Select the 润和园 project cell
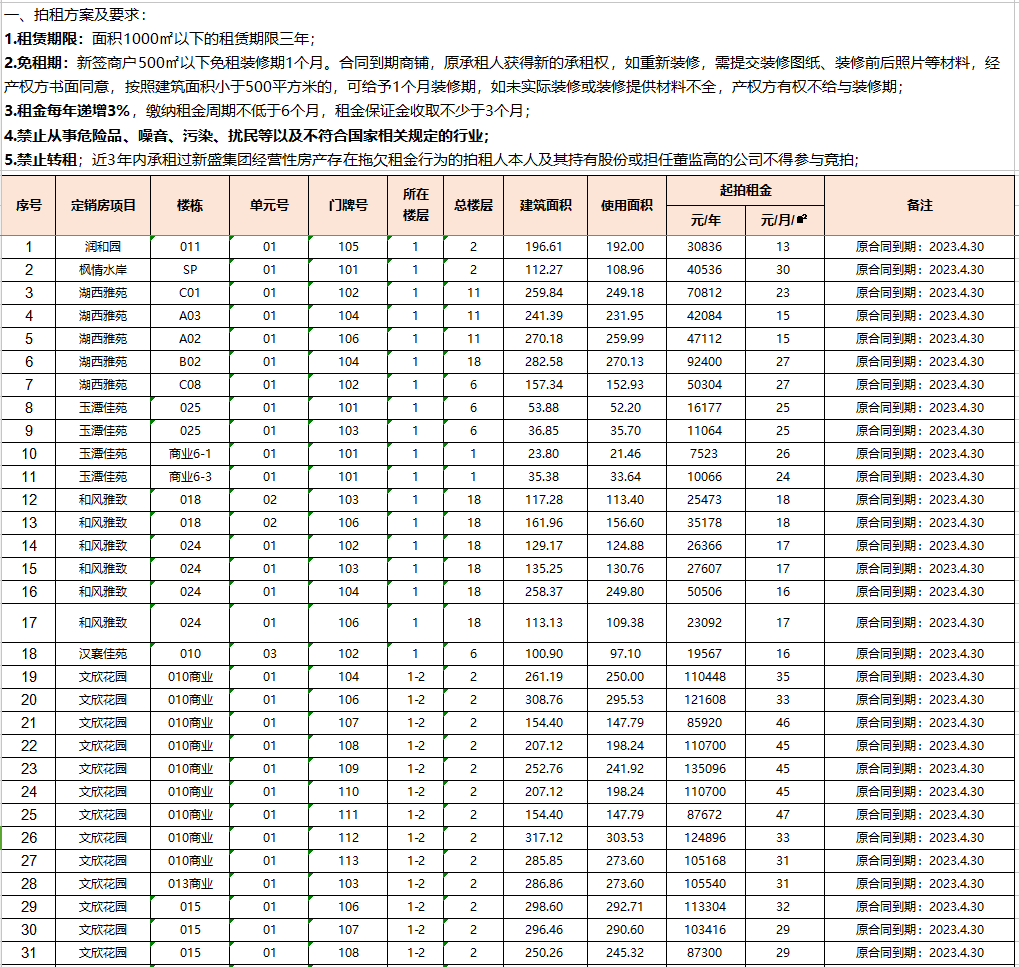1019x967 pixels. click(104, 246)
